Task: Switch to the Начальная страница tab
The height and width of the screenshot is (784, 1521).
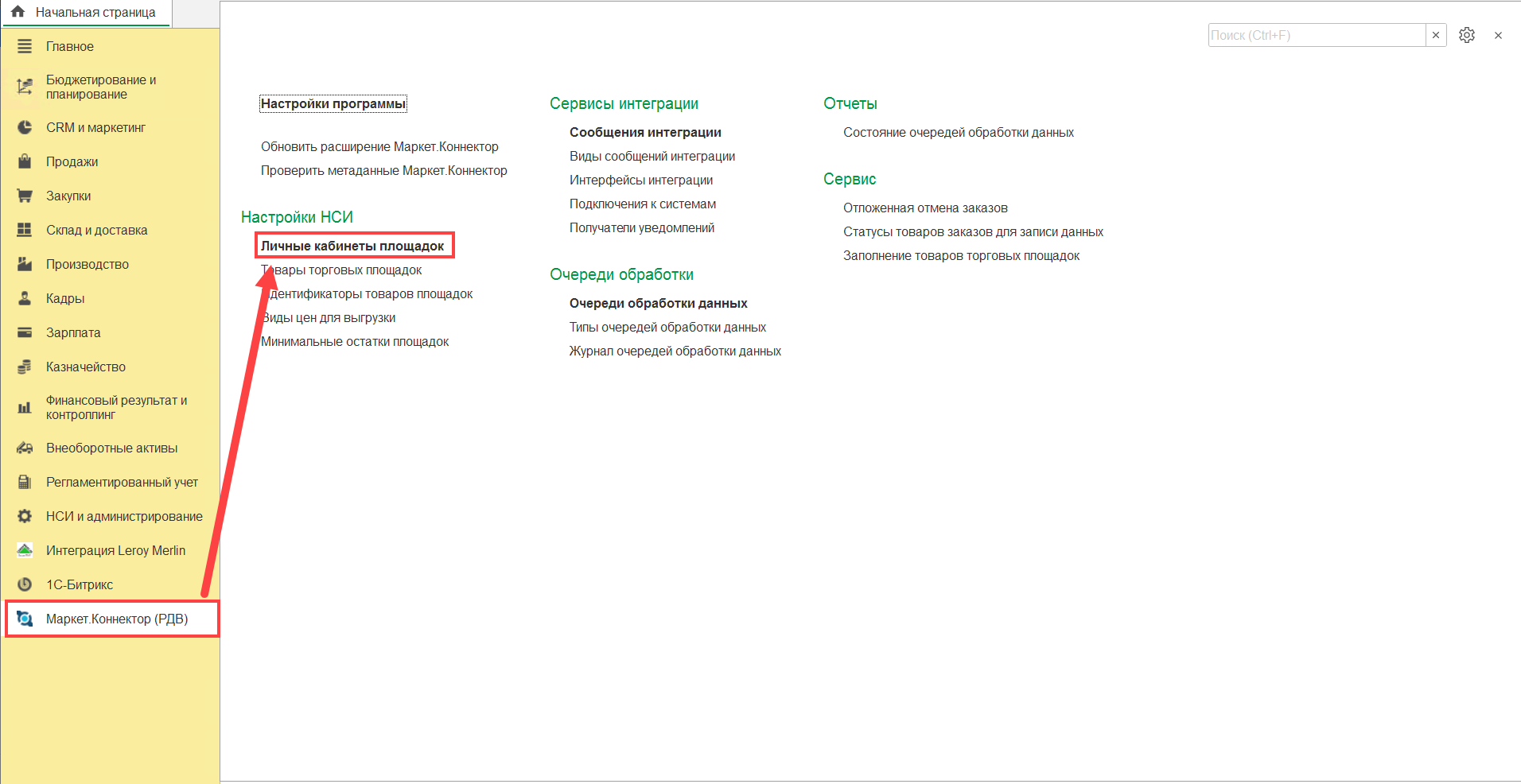Action: [x=86, y=13]
